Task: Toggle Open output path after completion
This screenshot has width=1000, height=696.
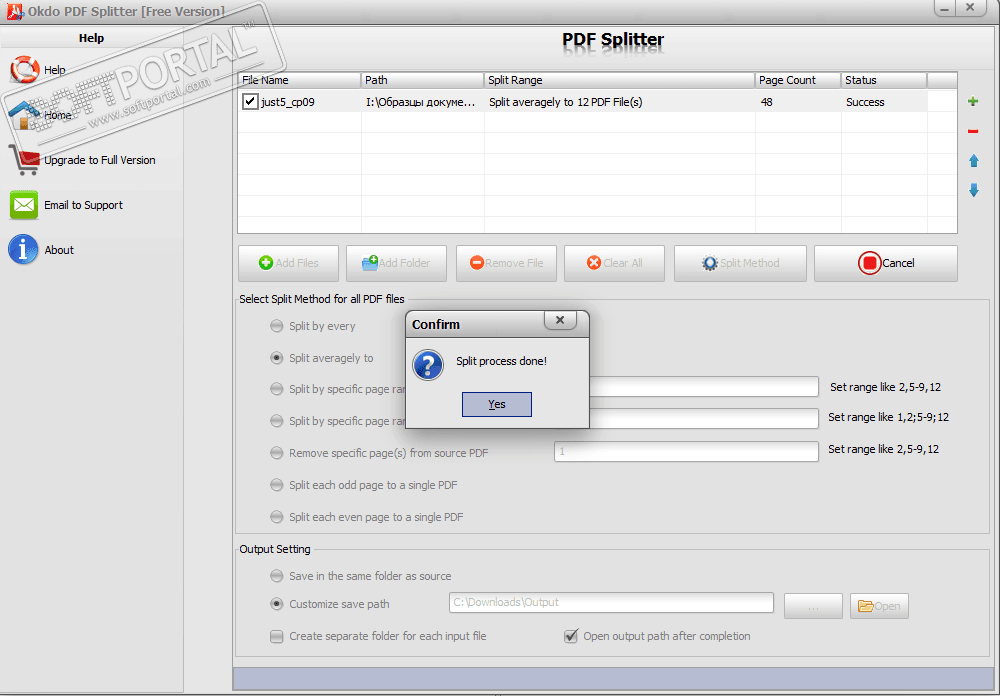Action: (x=571, y=636)
